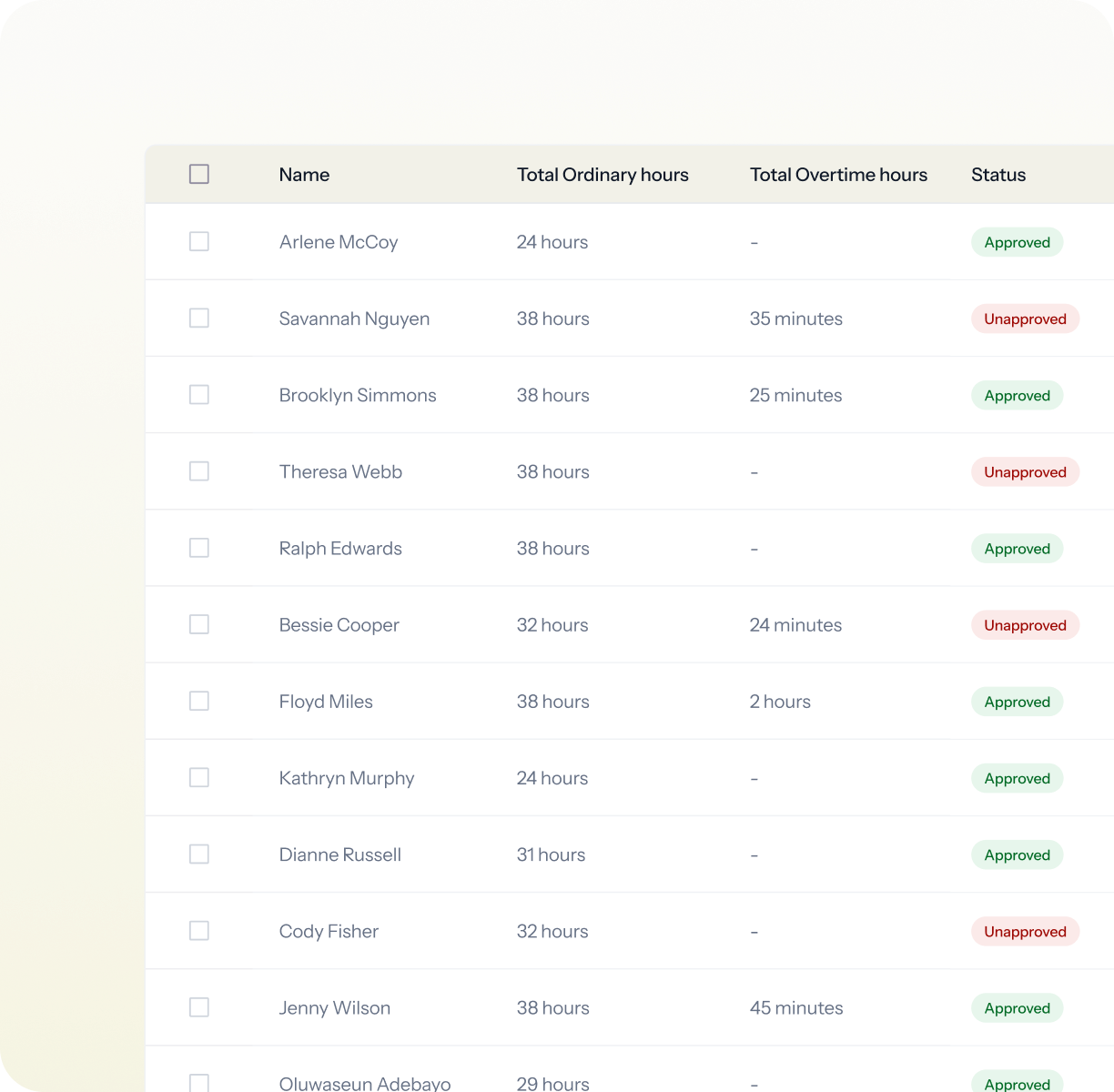Tick the checkbox beside Floyd Miles

tap(199, 701)
